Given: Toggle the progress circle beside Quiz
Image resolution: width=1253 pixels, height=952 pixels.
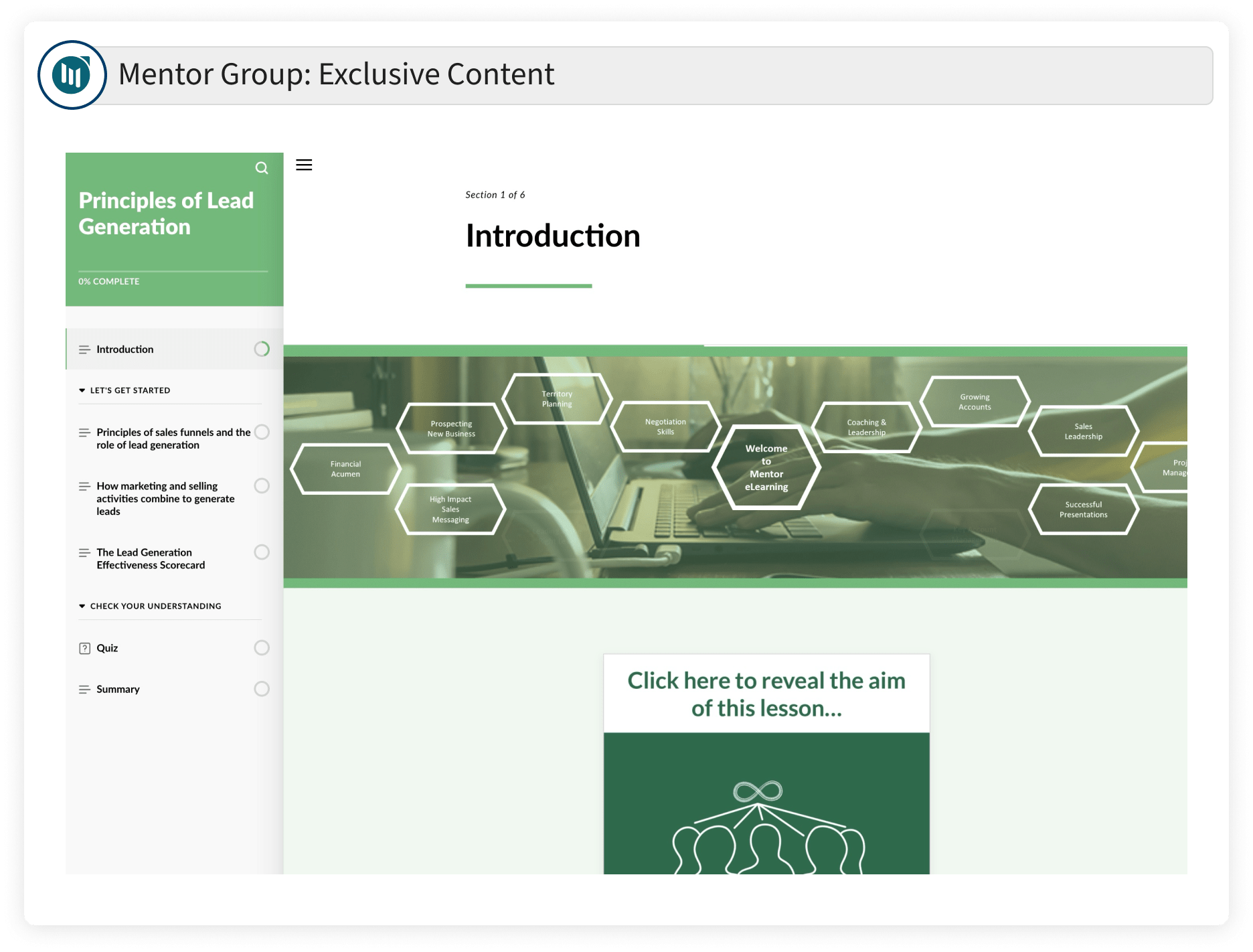Looking at the screenshot, I should point(262,647).
